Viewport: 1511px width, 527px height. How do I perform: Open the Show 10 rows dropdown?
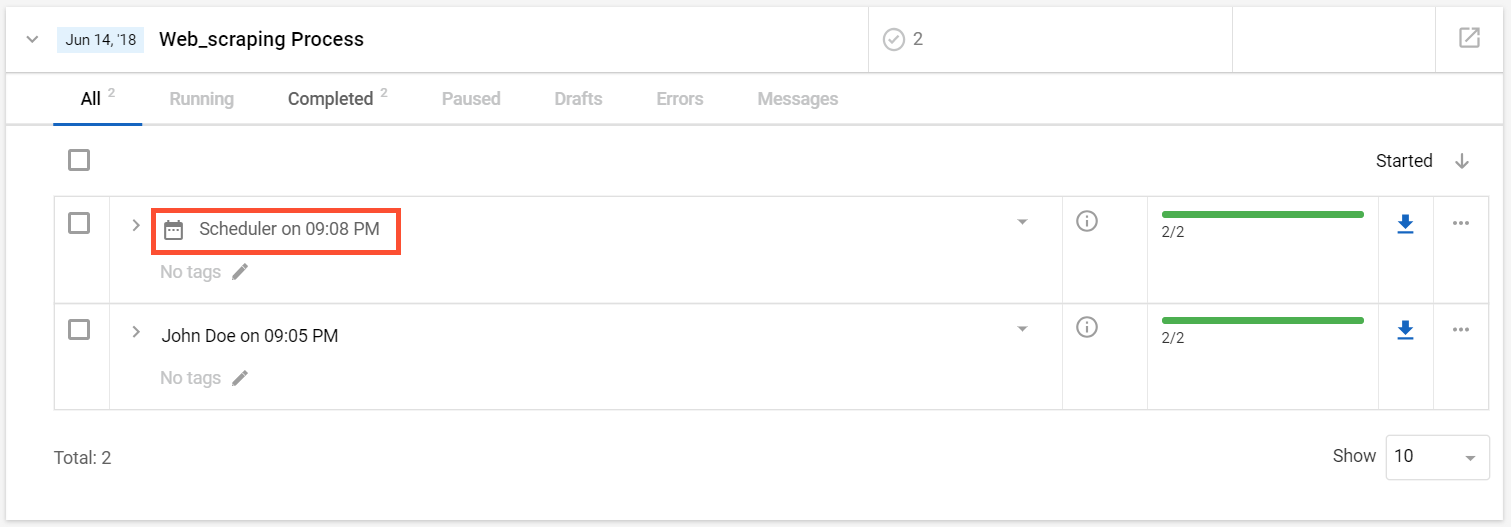pos(1437,457)
